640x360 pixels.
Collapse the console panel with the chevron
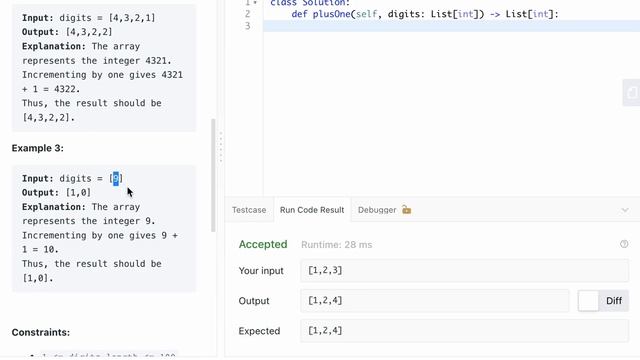(625, 210)
